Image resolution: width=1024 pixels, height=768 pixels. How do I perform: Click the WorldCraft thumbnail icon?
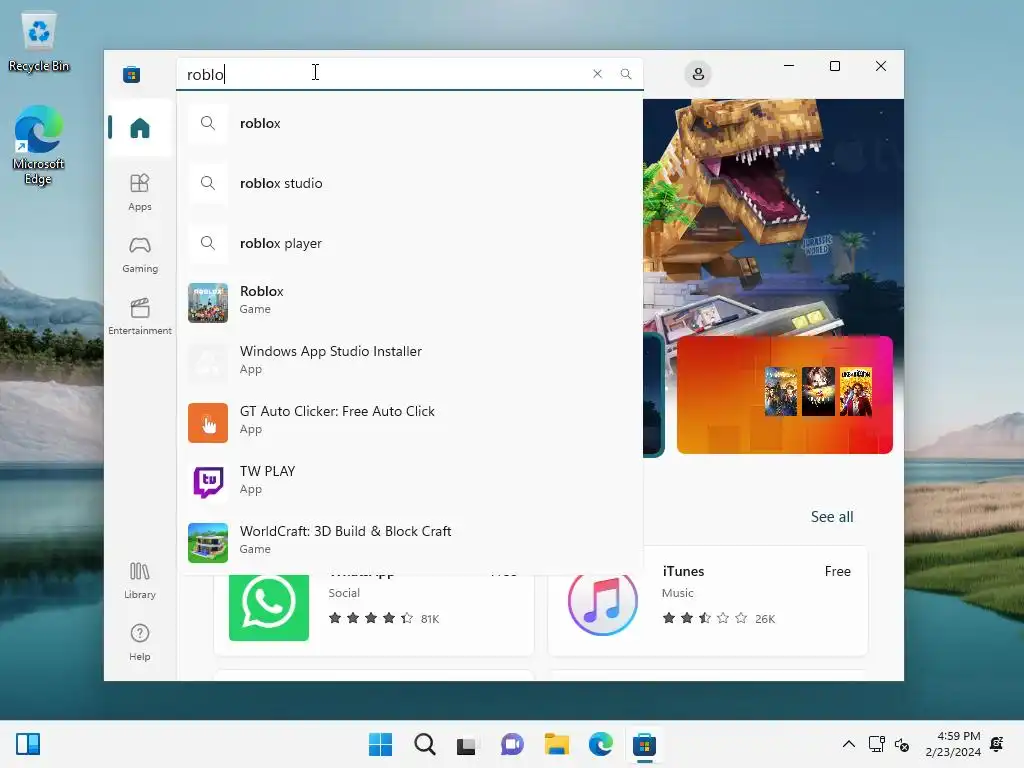pos(208,543)
